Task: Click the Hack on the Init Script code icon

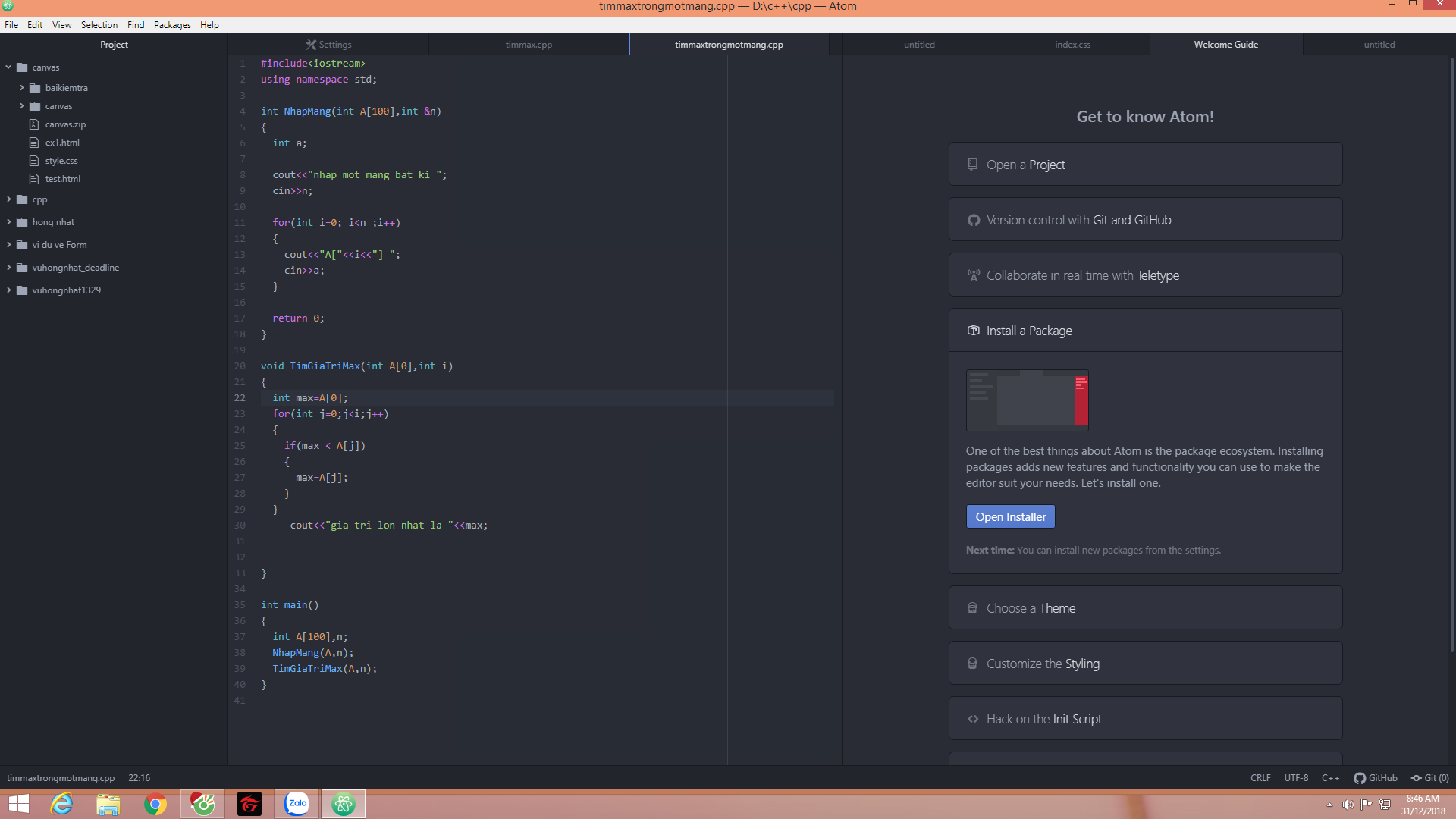Action: tap(973, 719)
